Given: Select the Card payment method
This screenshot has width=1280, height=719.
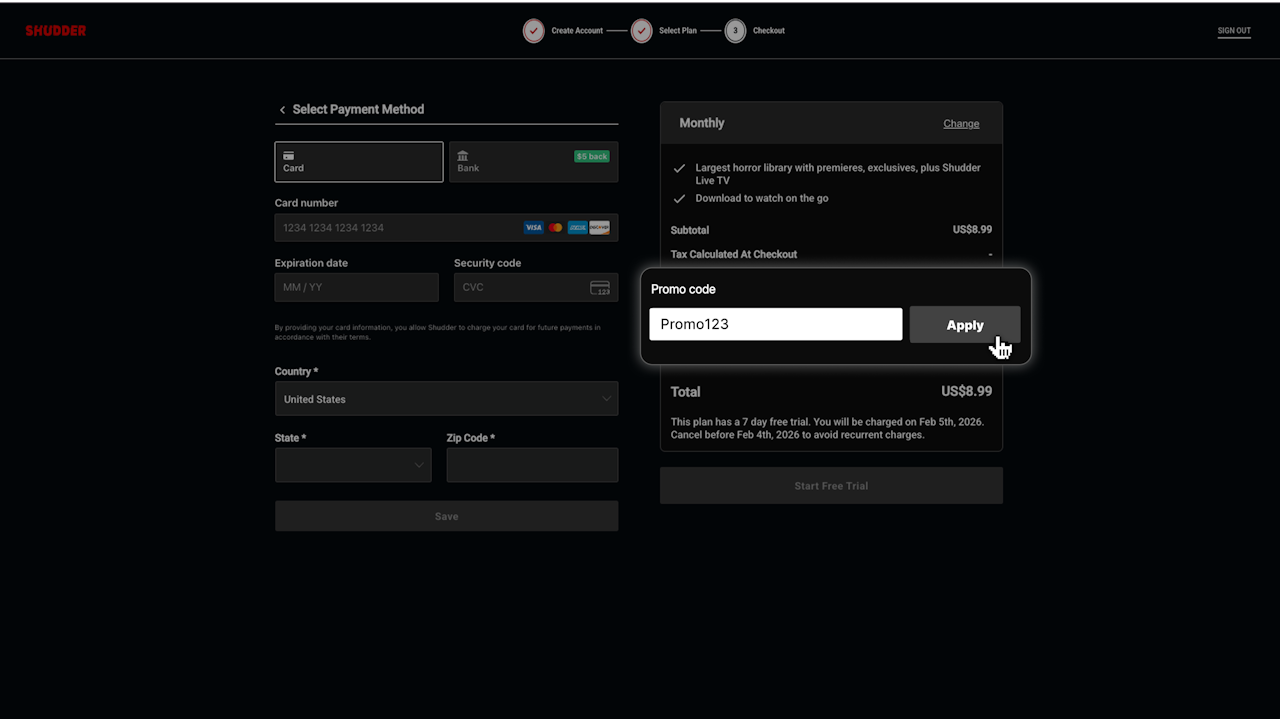Looking at the screenshot, I should click(358, 161).
